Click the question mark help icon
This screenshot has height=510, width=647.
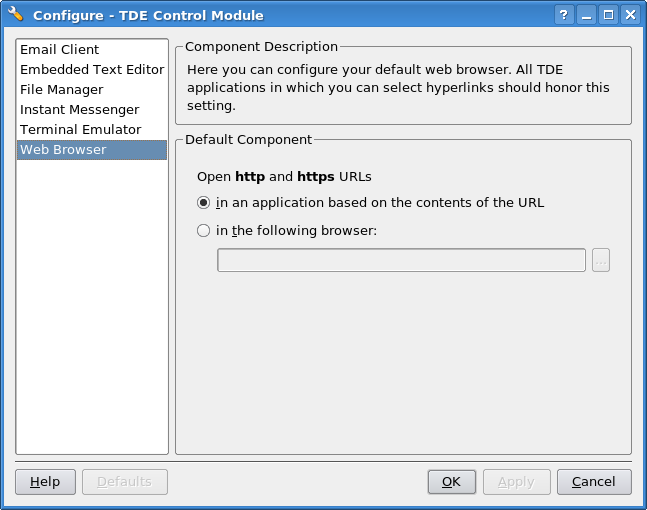point(564,15)
